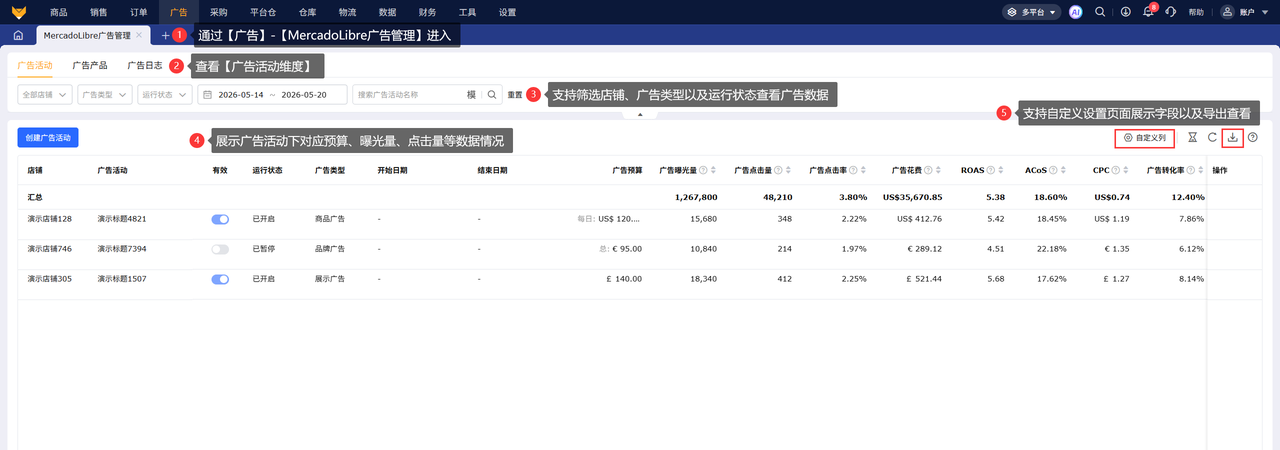
Task: Click help icon next to CPC
Action: (x=1117, y=170)
